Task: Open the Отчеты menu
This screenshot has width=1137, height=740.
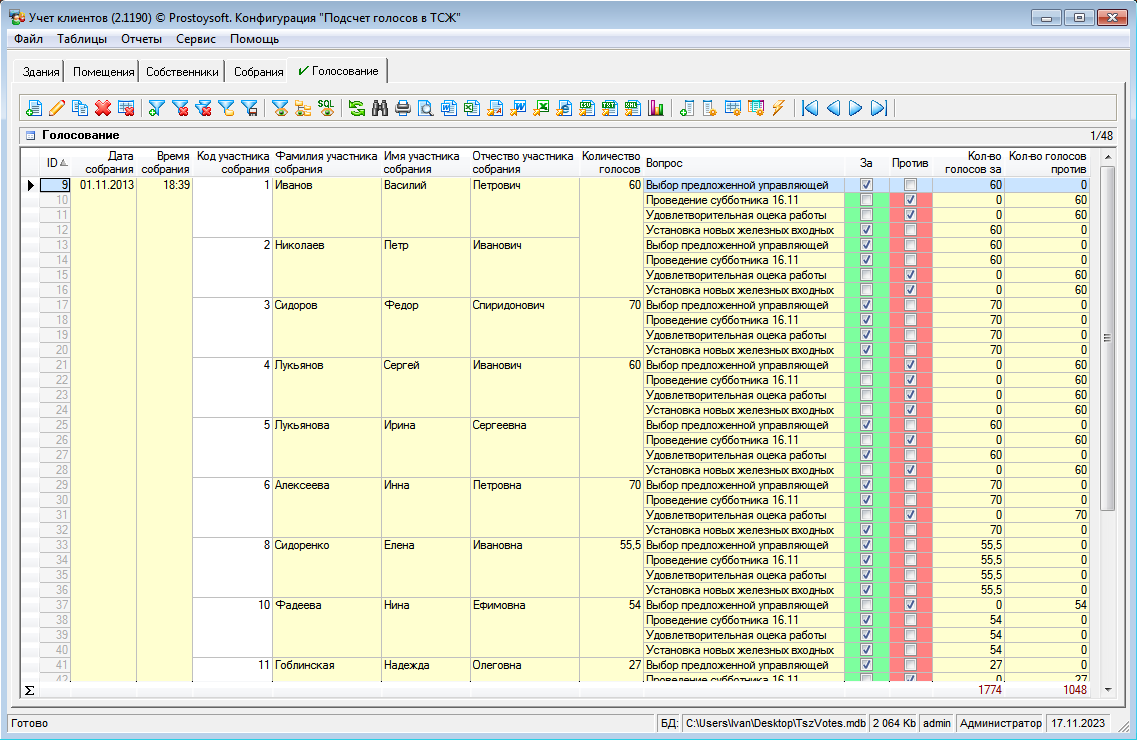Action: click(141, 39)
